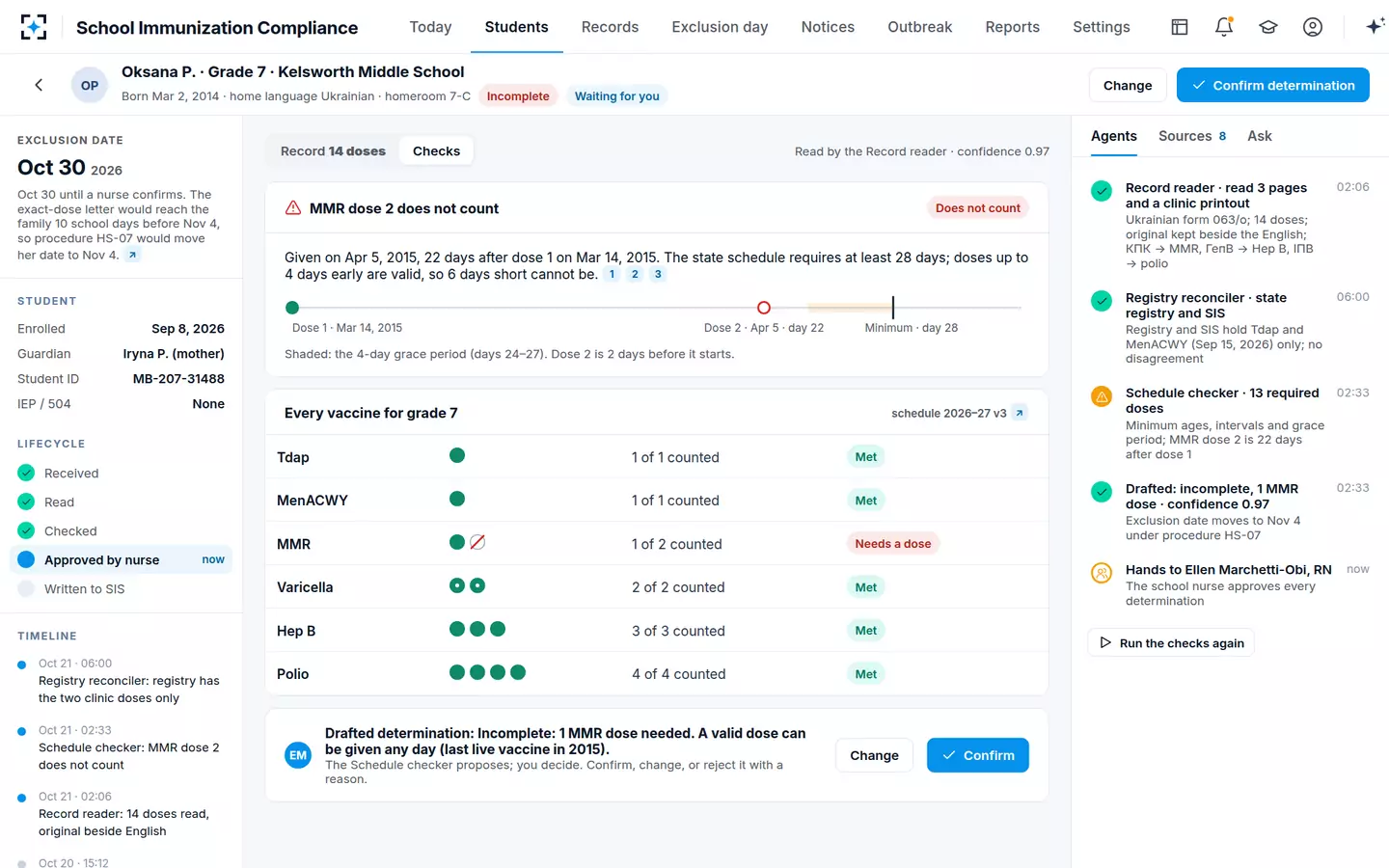
Task: Select the Checks segment
Action: click(436, 151)
